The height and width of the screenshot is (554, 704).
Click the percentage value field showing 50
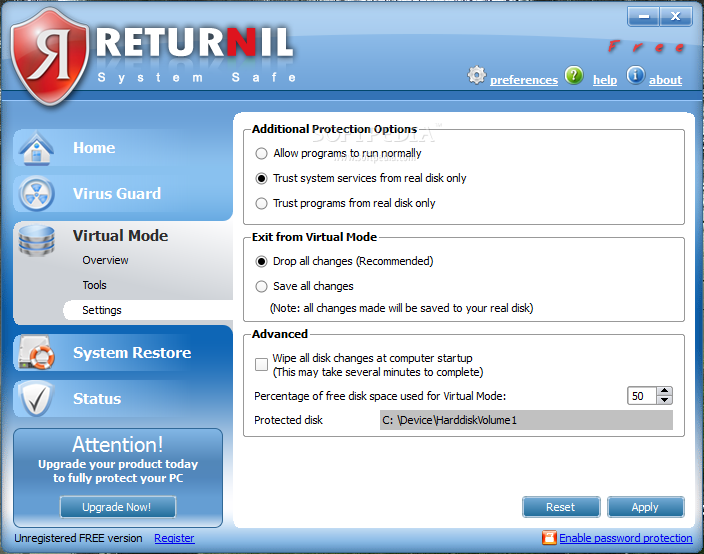pos(642,396)
